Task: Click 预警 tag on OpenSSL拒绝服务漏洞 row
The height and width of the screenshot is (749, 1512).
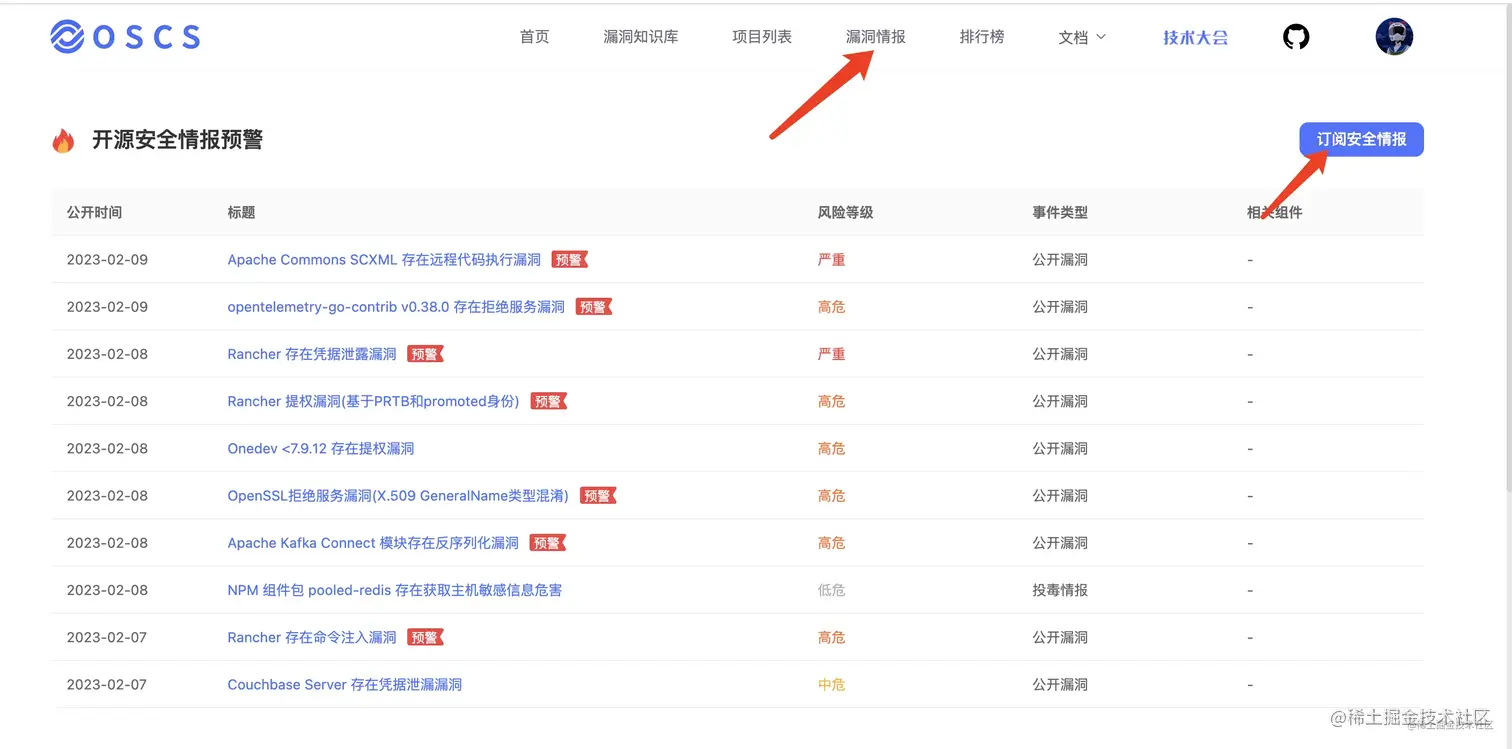Action: 598,496
